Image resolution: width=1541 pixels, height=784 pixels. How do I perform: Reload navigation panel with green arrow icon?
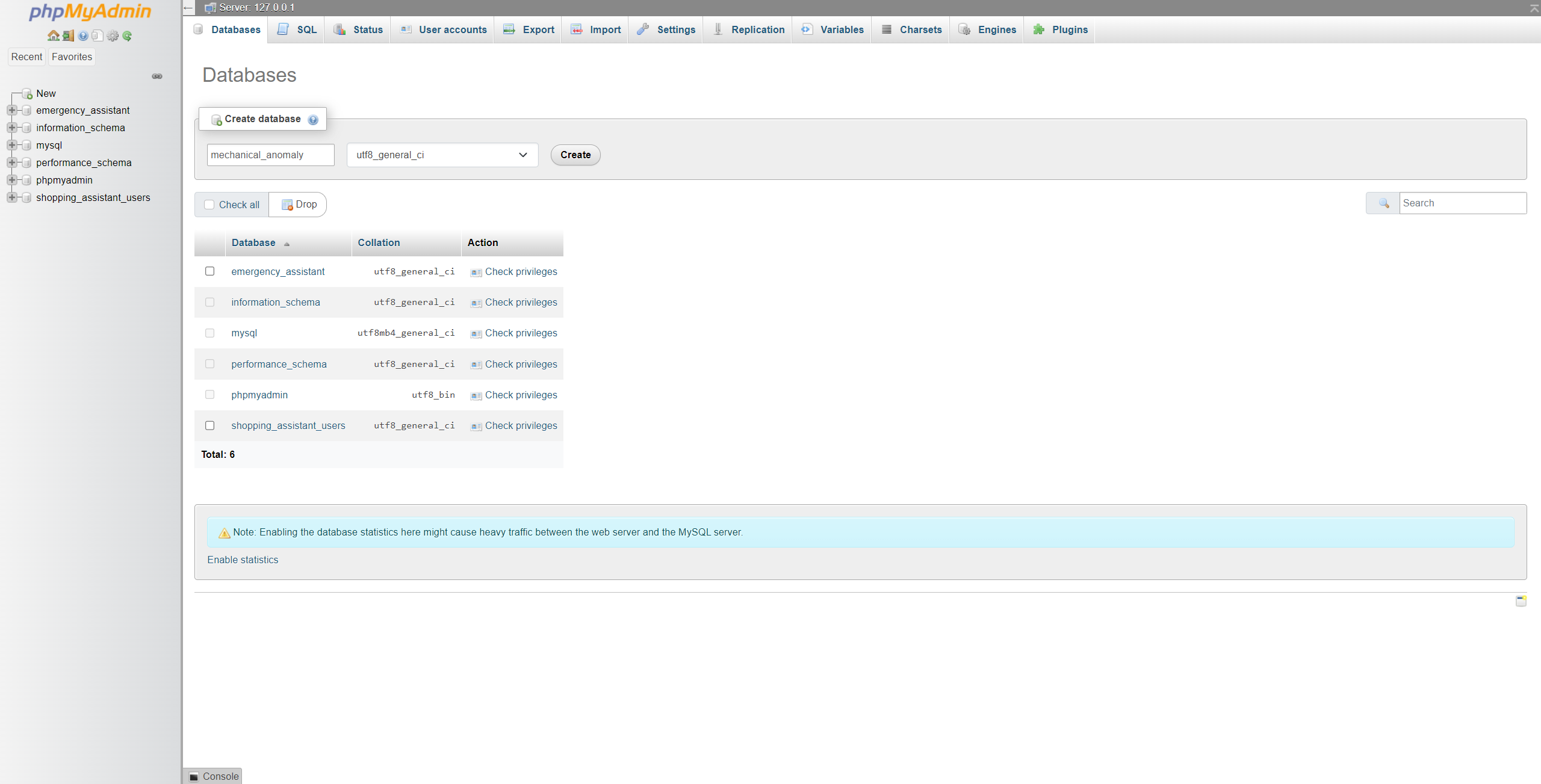pyautogui.click(x=127, y=36)
